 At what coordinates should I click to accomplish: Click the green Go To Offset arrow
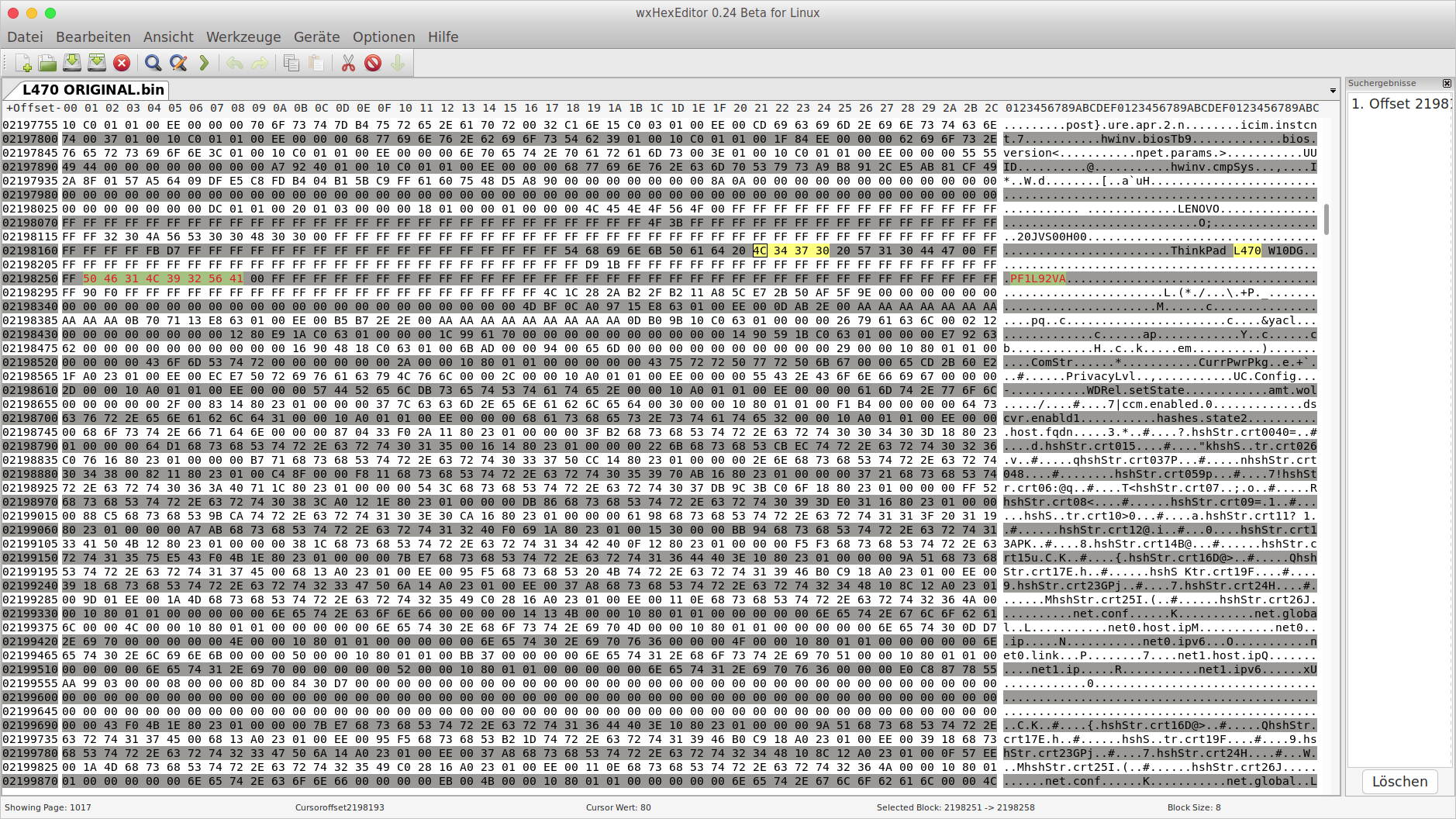[204, 63]
